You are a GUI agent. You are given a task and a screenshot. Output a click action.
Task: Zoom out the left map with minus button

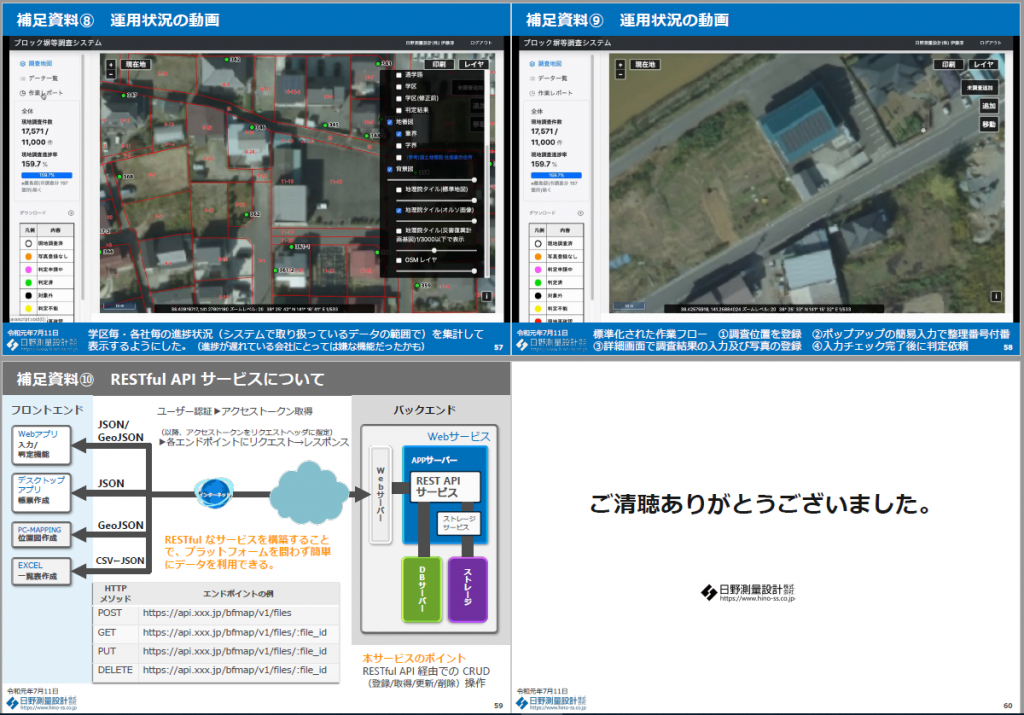tap(110, 73)
